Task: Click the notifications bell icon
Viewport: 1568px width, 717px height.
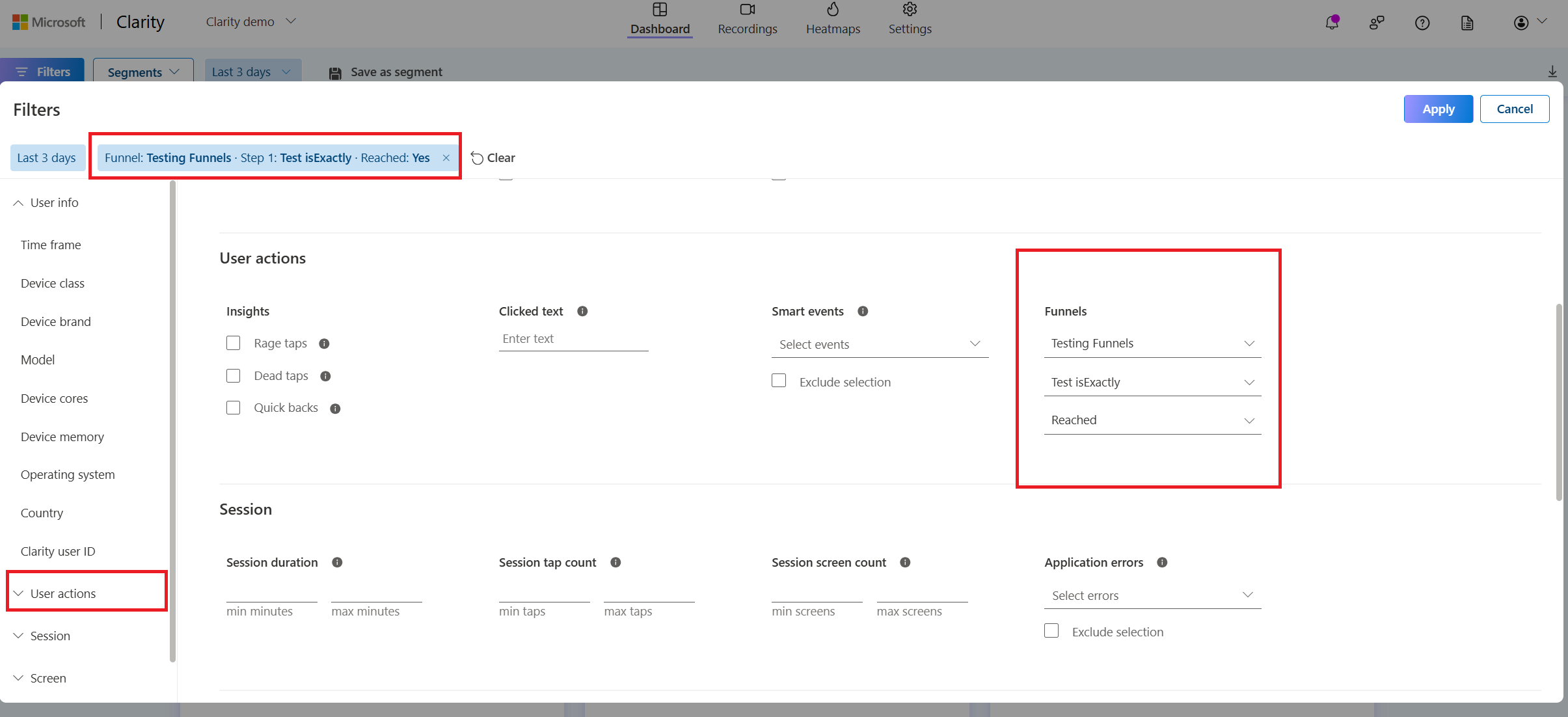Action: 1333,22
